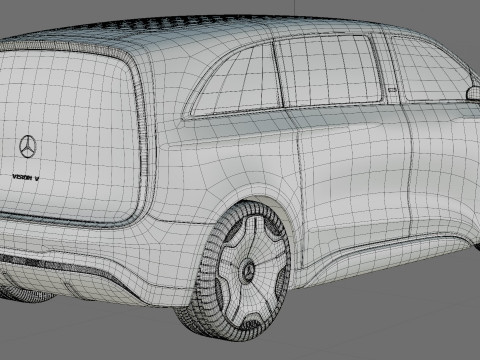This screenshot has width=480, height=360.
Task: Select the side mirror on the car model
Action: pyautogui.click(x=473, y=93)
